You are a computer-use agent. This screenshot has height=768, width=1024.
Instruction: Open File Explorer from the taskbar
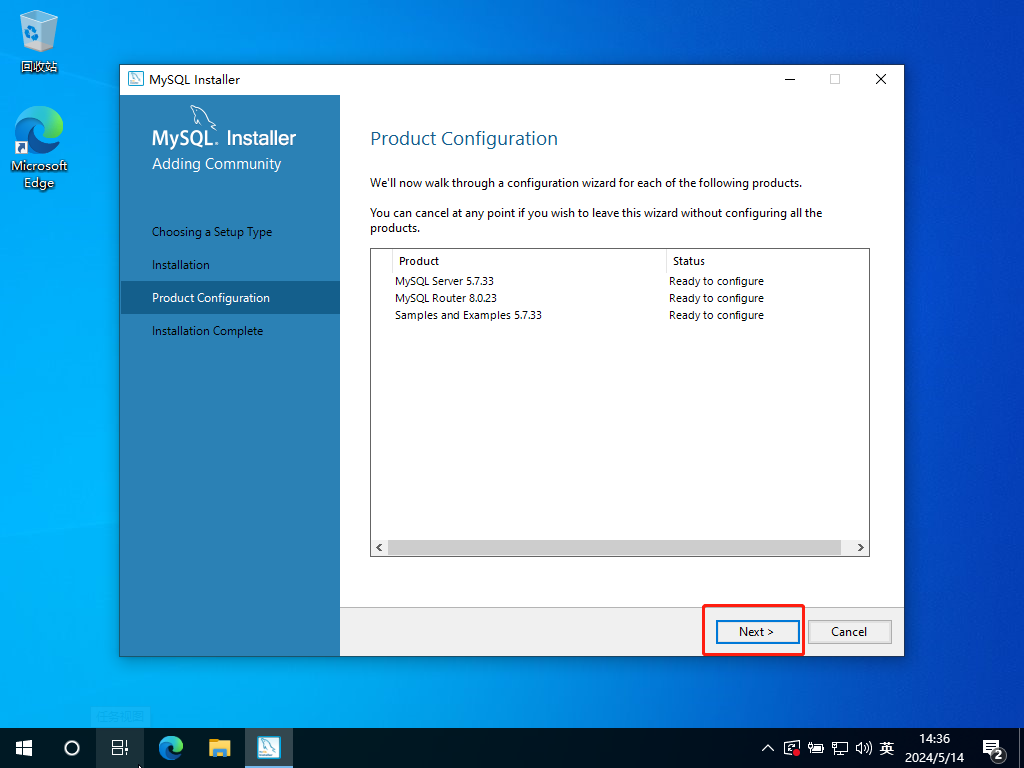[220, 747]
